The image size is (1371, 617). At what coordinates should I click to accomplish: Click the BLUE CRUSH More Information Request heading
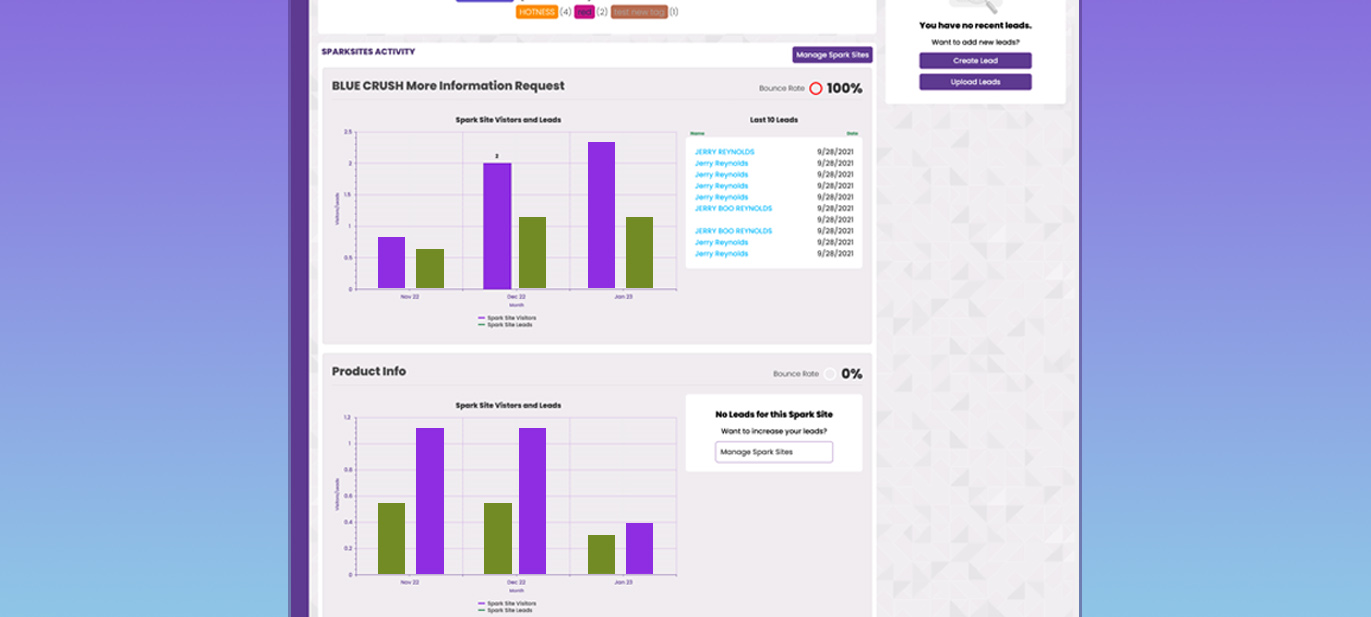[x=448, y=86]
